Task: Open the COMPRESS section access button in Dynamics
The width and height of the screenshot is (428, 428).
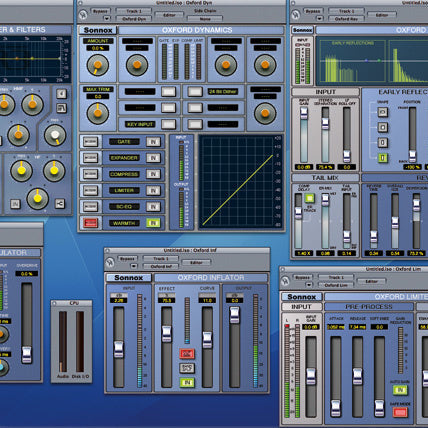Action: pyautogui.click(x=90, y=174)
